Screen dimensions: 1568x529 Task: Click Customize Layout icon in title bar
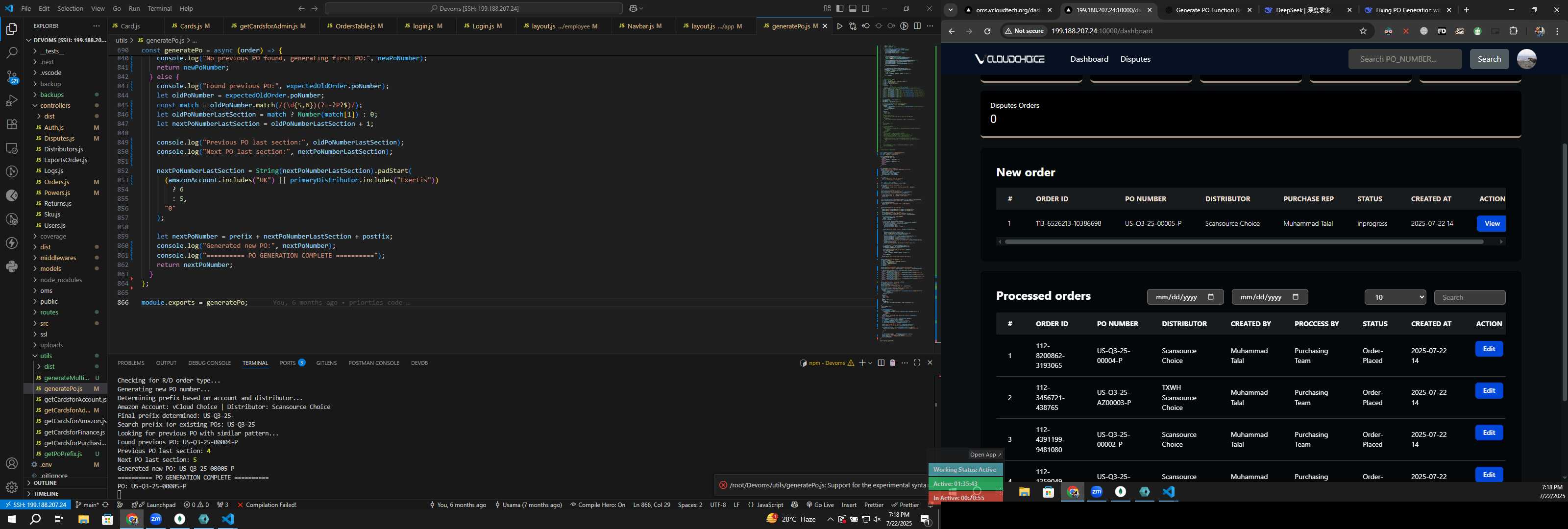coord(827,8)
